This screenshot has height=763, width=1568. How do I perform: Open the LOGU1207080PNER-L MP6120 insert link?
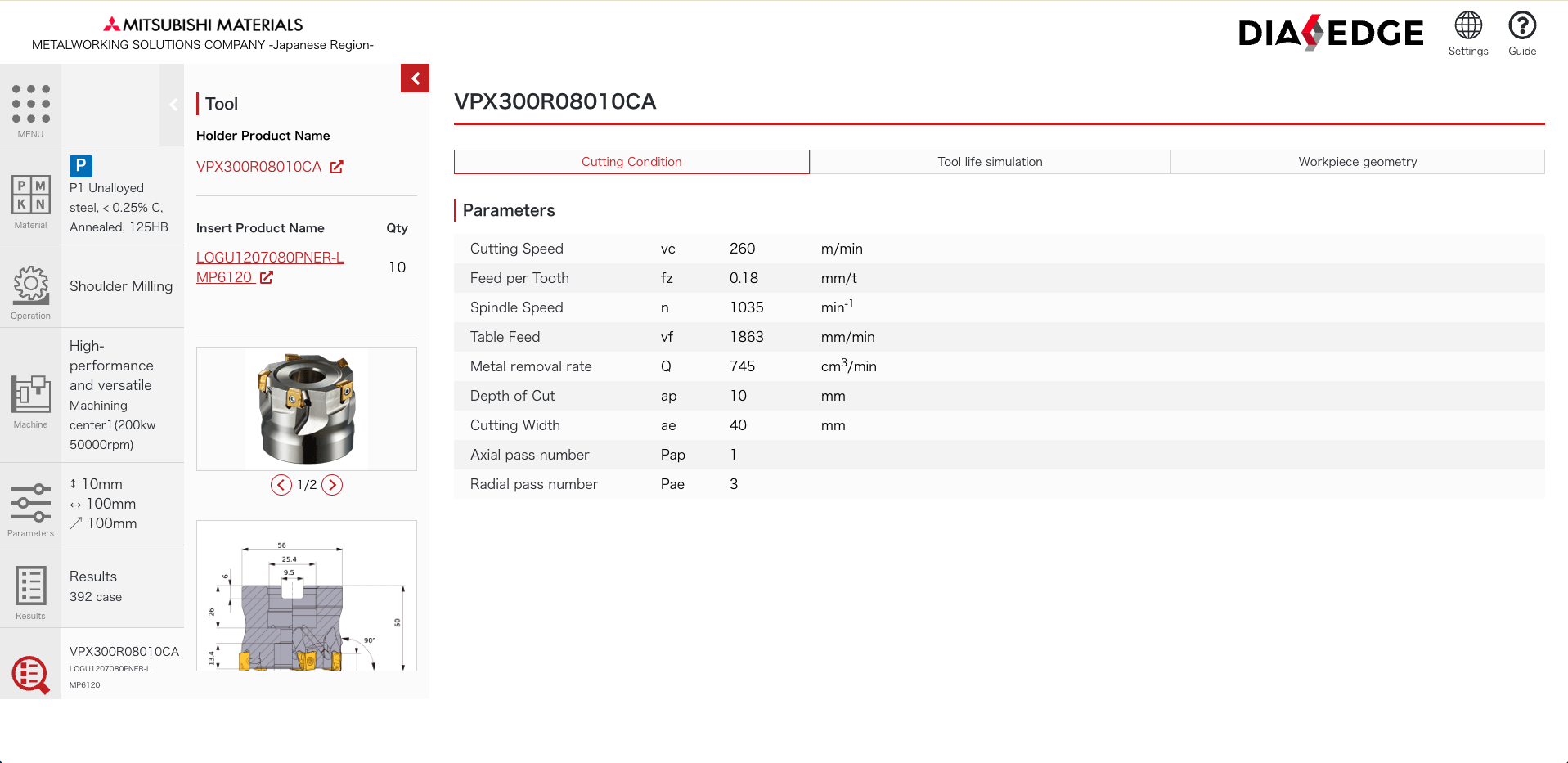click(x=270, y=267)
